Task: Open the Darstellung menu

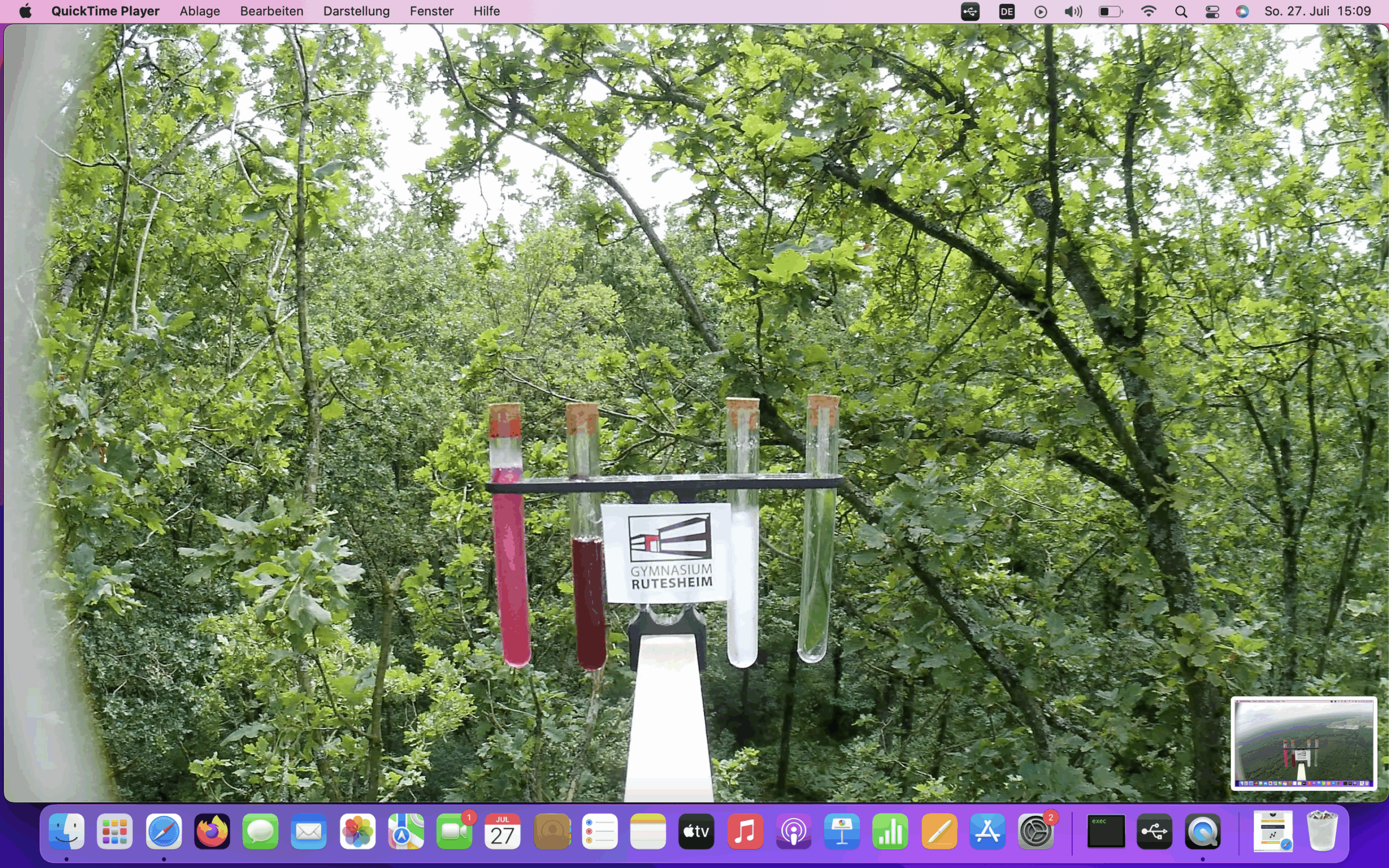Action: point(356,11)
